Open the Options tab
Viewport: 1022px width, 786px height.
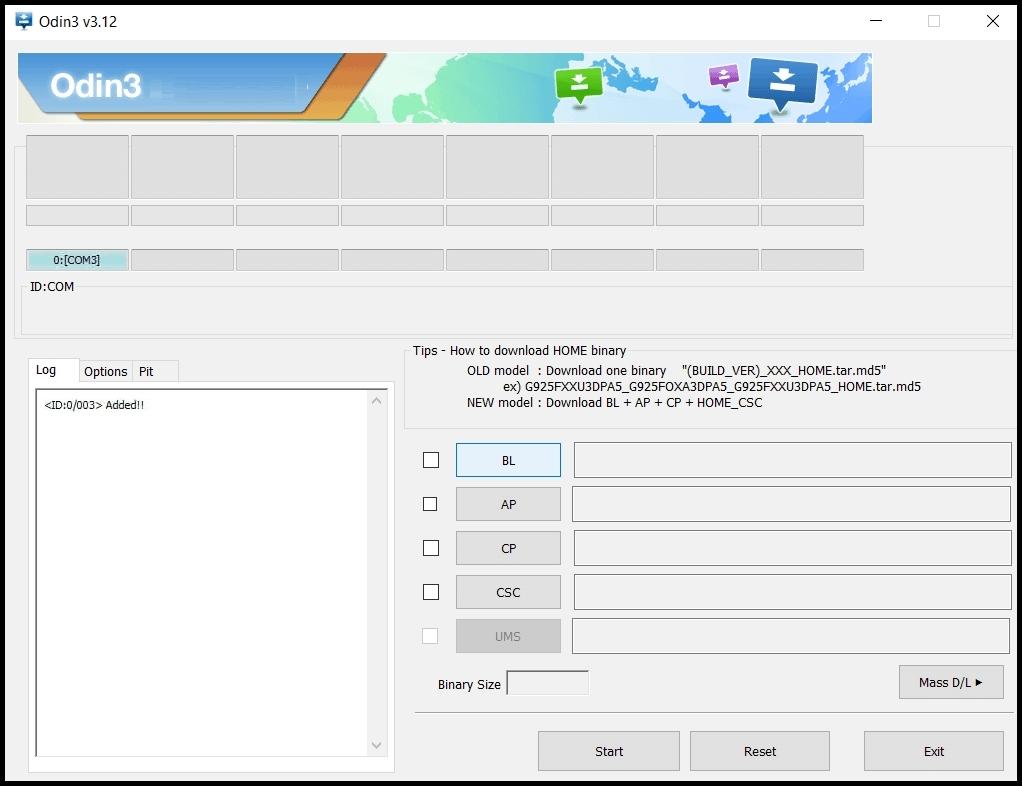coord(106,371)
